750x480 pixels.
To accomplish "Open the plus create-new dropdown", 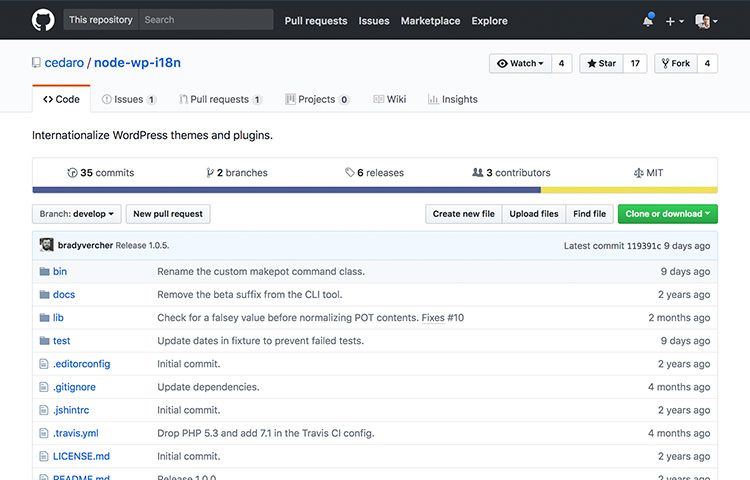I will pyautogui.click(x=674, y=21).
